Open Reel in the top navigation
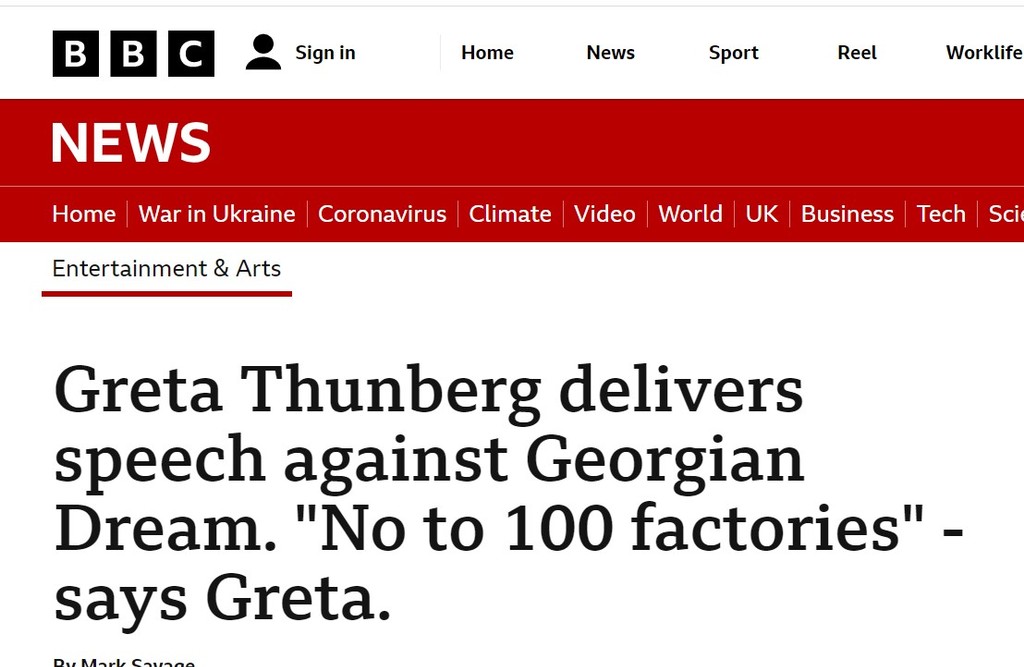1024x667 pixels. (857, 52)
